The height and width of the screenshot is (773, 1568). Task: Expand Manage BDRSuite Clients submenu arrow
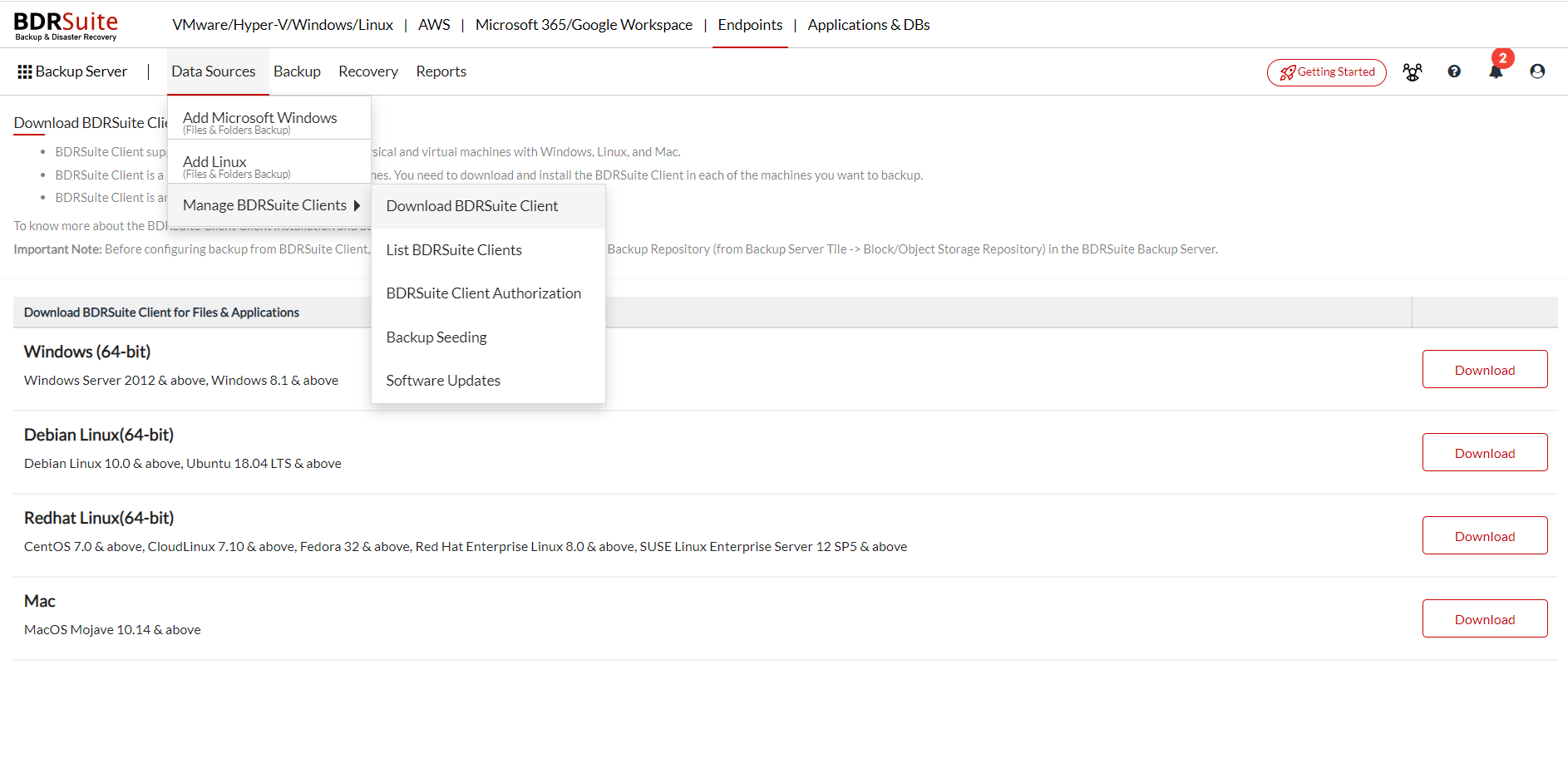(357, 205)
